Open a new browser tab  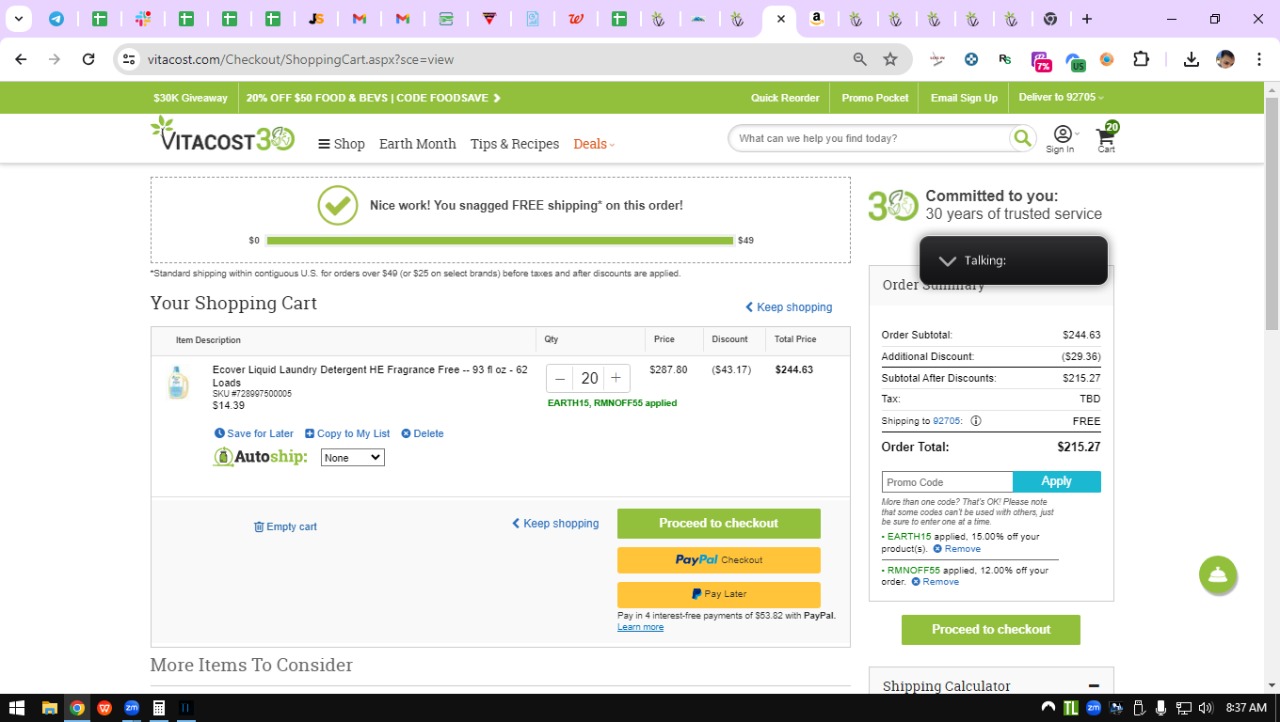coord(1087,19)
